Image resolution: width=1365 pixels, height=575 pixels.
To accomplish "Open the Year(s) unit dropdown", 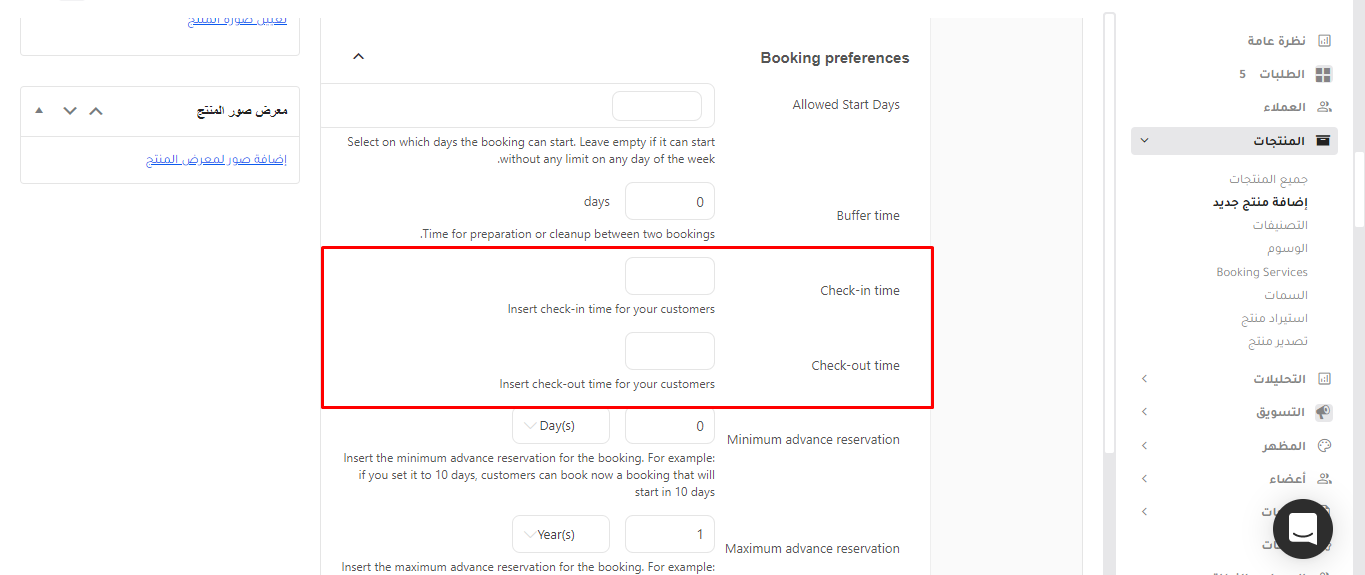I will [561, 534].
